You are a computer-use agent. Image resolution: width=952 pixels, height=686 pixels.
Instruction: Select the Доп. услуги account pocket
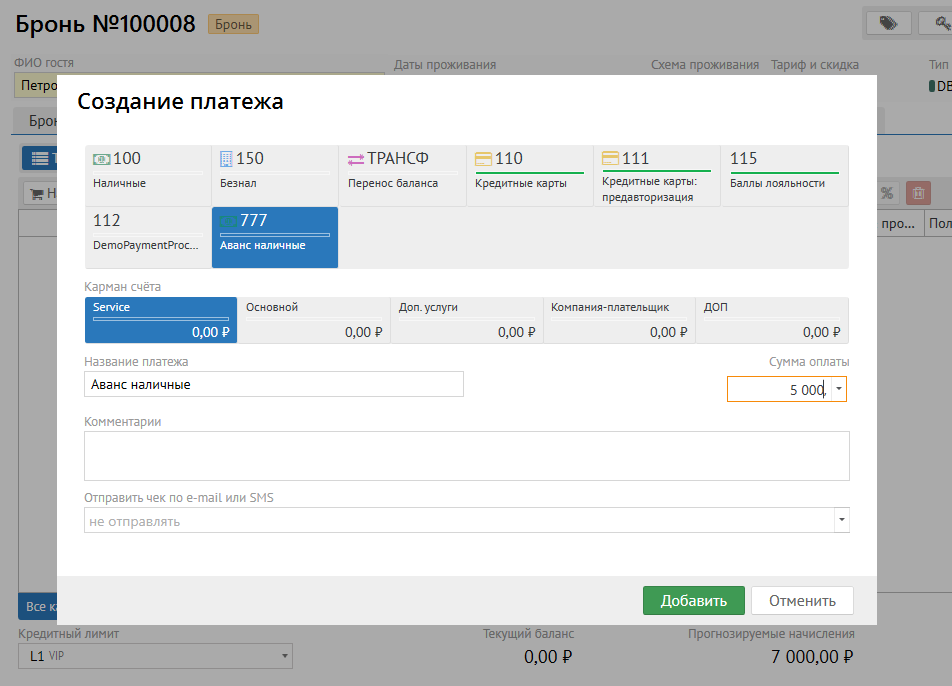(466, 320)
